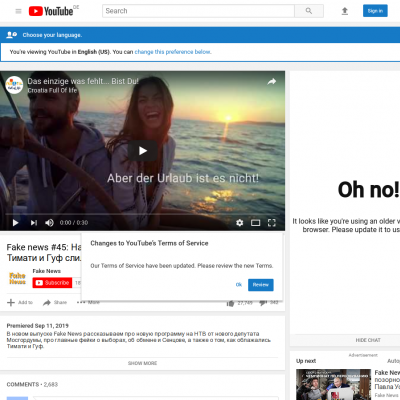This screenshot has width=400, height=400.
Task: Subscribe to Fake News channel
Action: pyautogui.click(x=52, y=283)
